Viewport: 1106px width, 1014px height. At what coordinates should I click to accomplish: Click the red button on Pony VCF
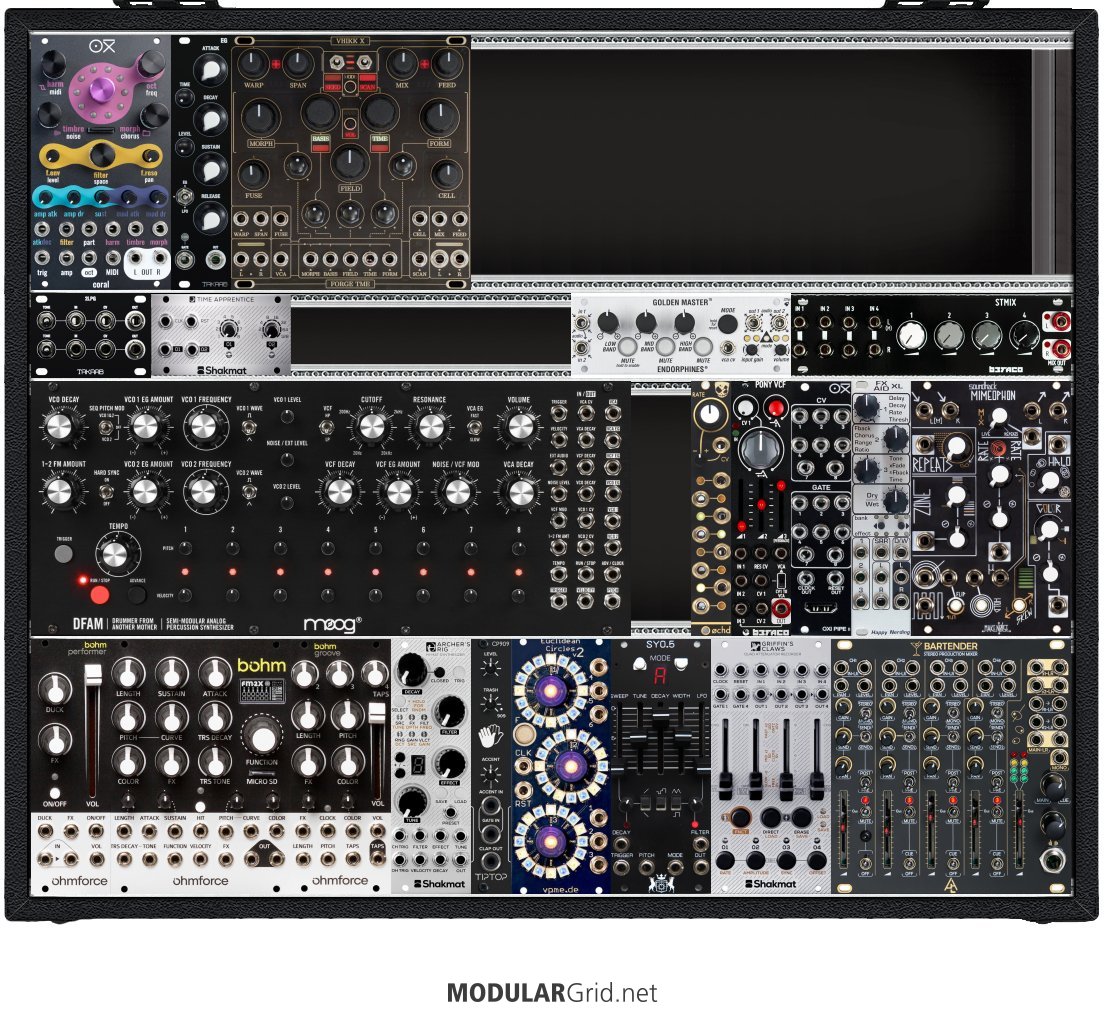pyautogui.click(x=775, y=408)
